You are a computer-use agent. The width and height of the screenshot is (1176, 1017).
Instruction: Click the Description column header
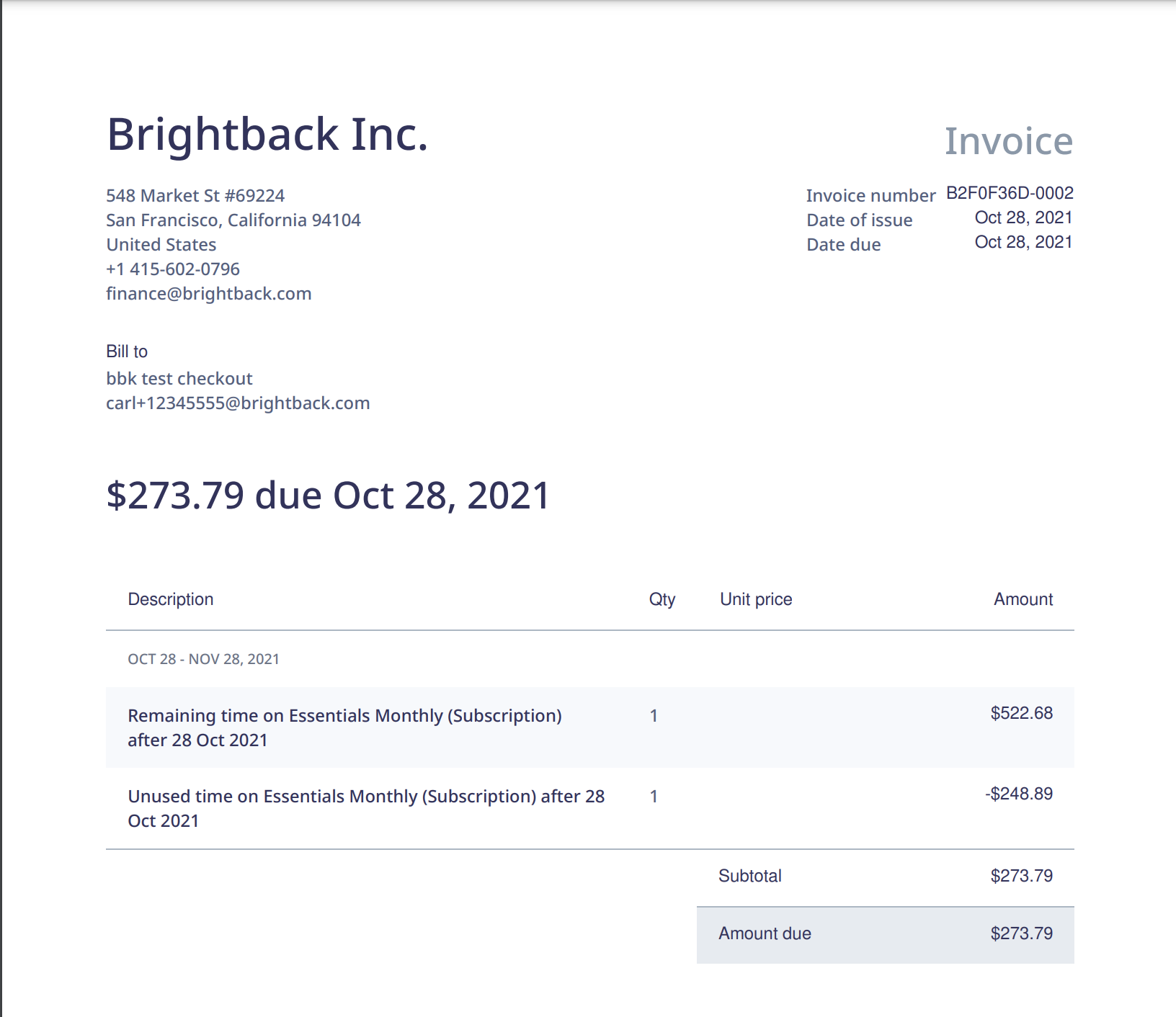point(171,599)
